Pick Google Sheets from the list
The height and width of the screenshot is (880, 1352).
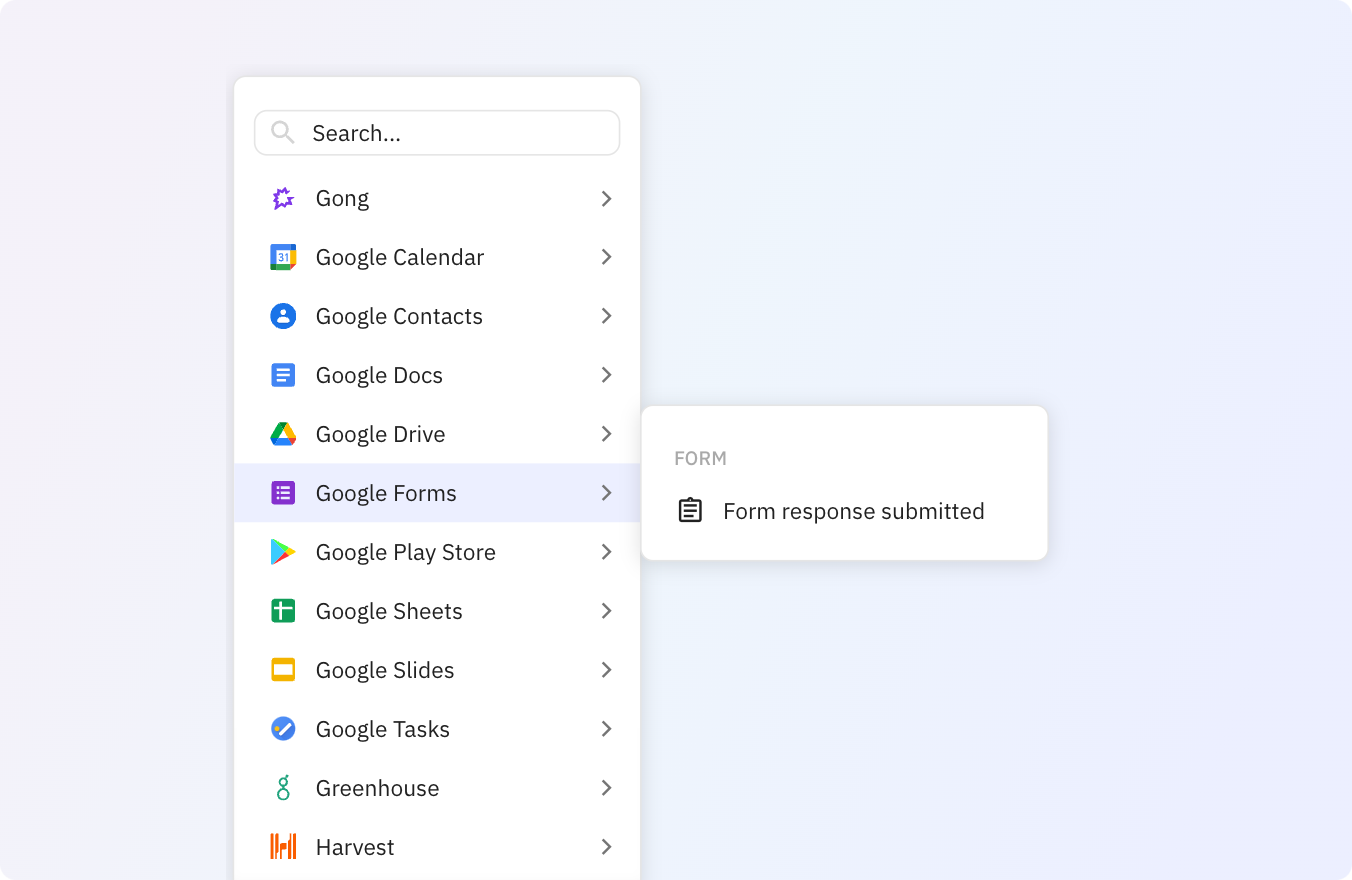(437, 611)
